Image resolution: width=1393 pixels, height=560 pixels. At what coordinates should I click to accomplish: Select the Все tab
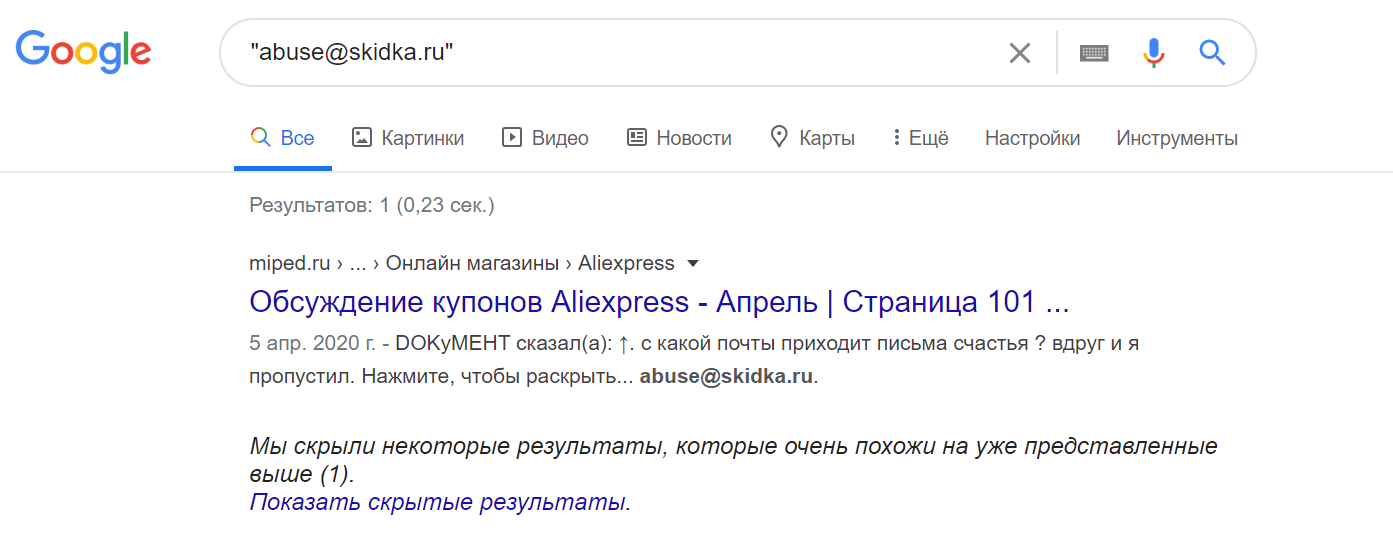click(283, 139)
